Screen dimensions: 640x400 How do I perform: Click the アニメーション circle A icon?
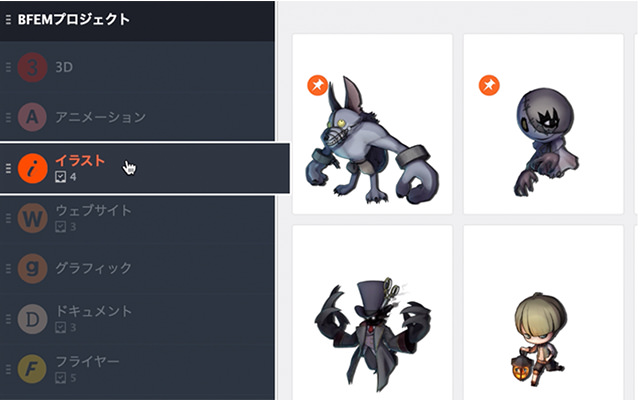[32, 117]
